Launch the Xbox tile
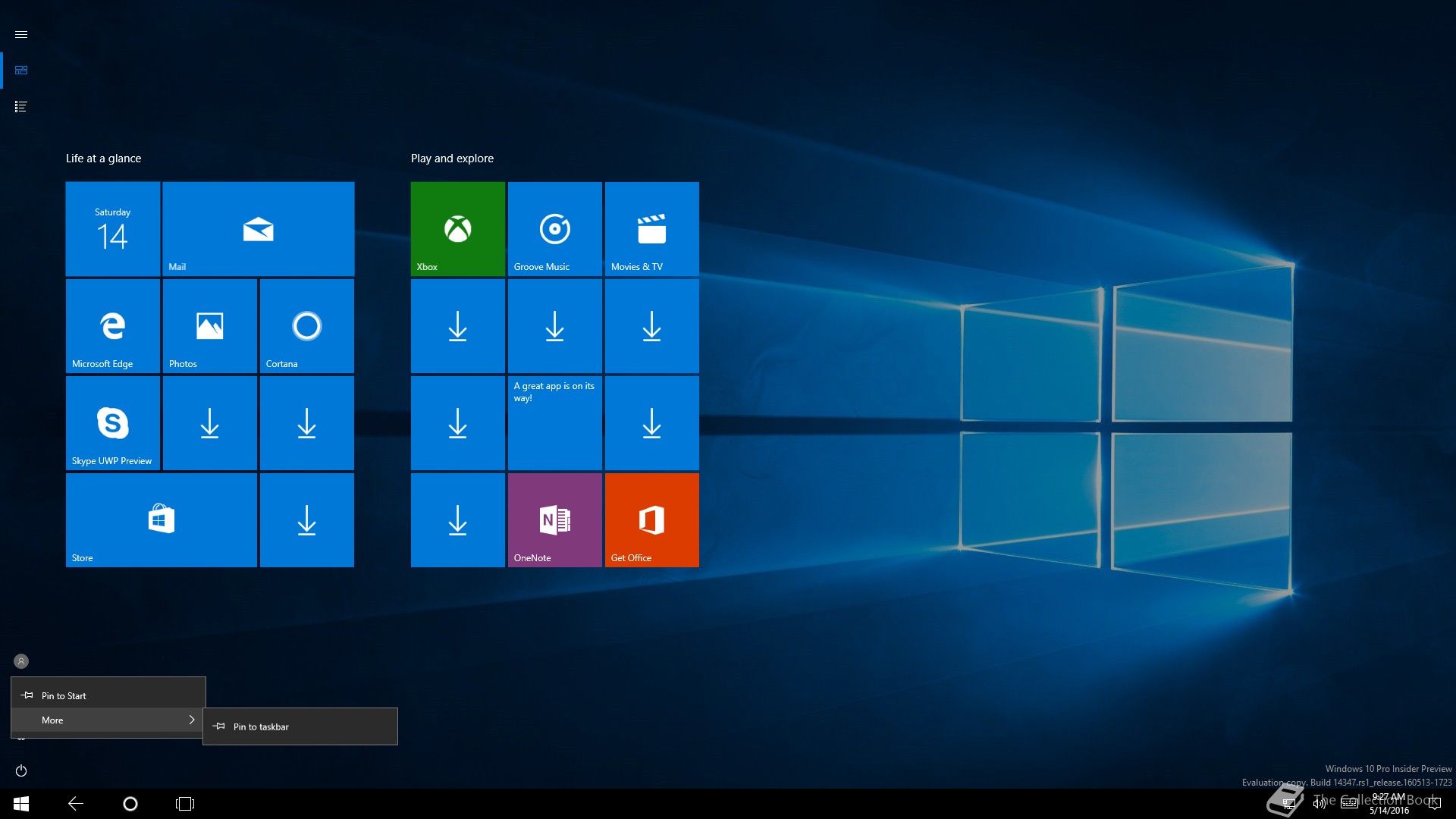The height and width of the screenshot is (819, 1456). click(458, 229)
